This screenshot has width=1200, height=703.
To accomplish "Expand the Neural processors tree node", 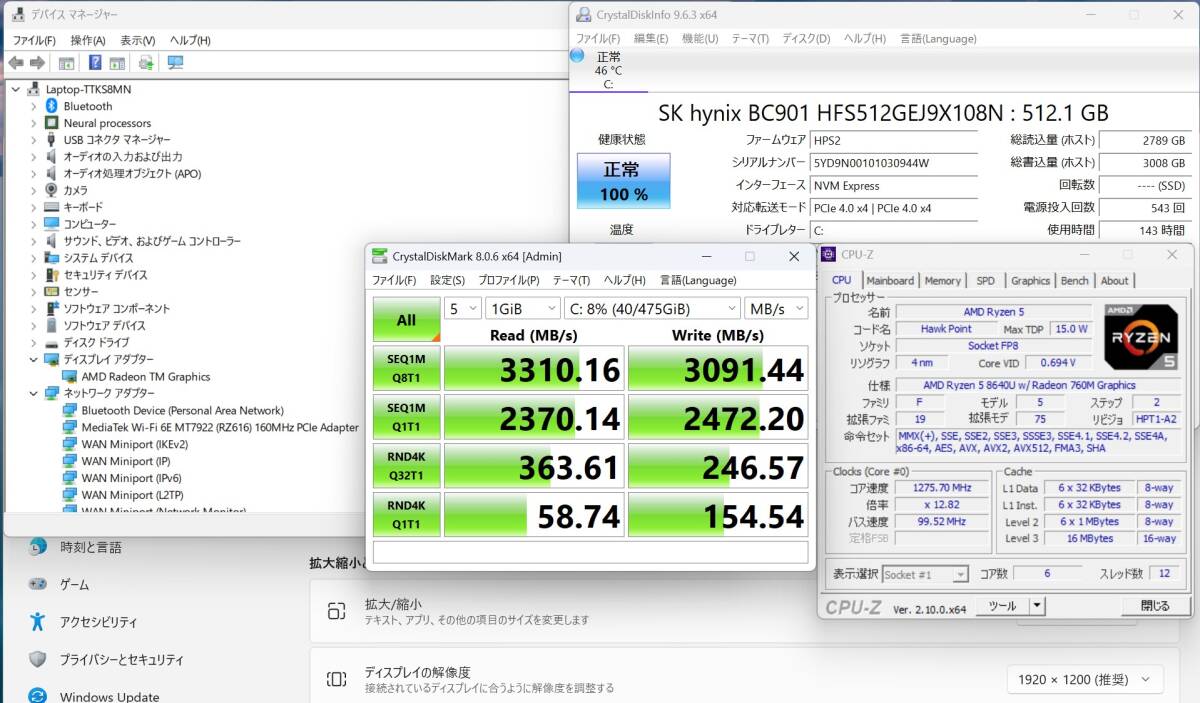I will (x=33, y=123).
